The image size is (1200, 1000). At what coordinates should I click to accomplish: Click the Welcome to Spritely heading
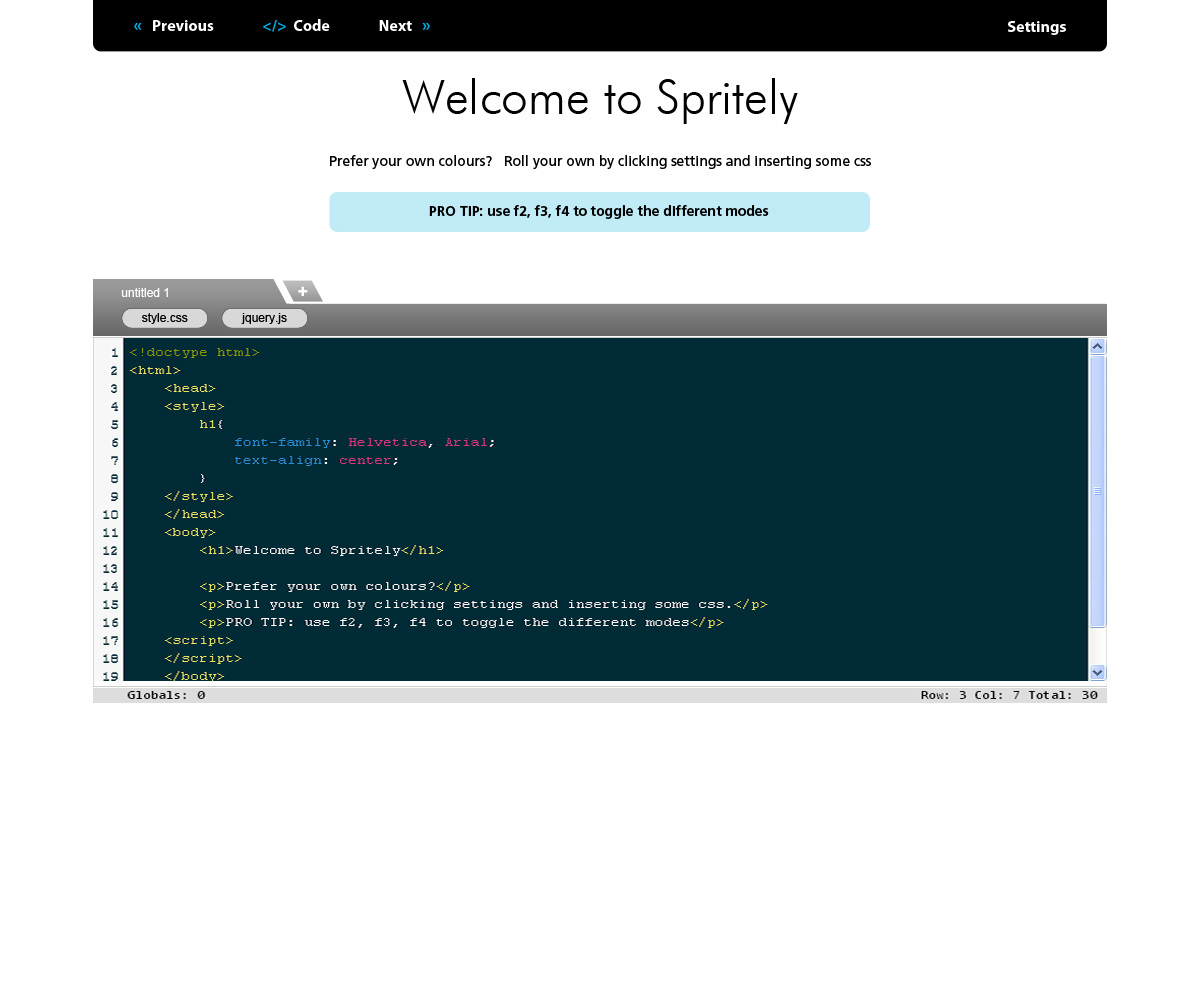[599, 99]
